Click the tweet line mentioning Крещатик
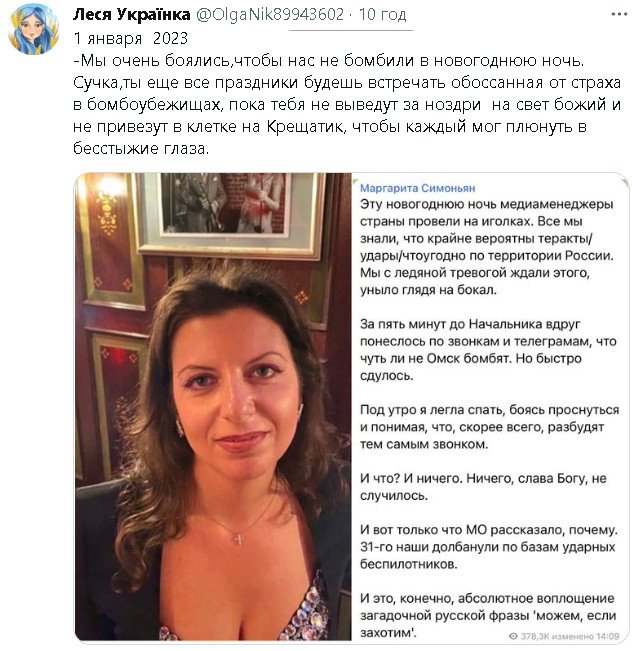The width and height of the screenshot is (635, 651). click(x=330, y=126)
